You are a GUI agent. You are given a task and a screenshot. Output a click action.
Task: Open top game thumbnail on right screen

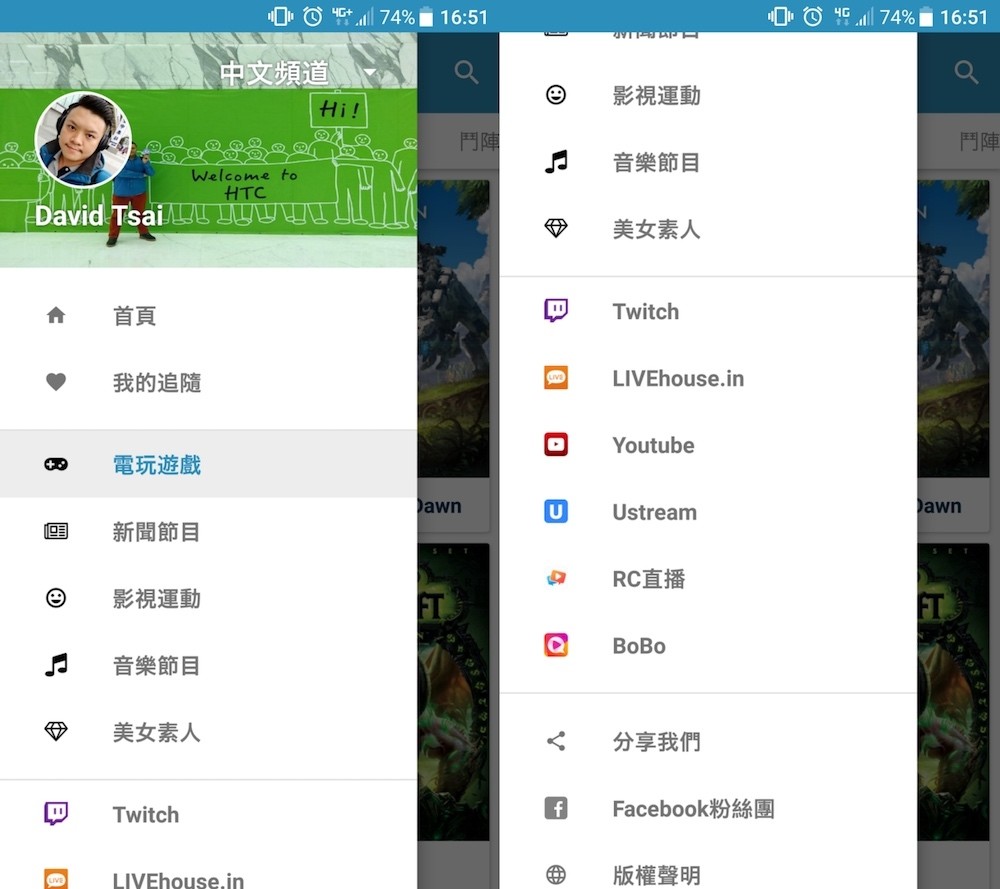click(953, 328)
